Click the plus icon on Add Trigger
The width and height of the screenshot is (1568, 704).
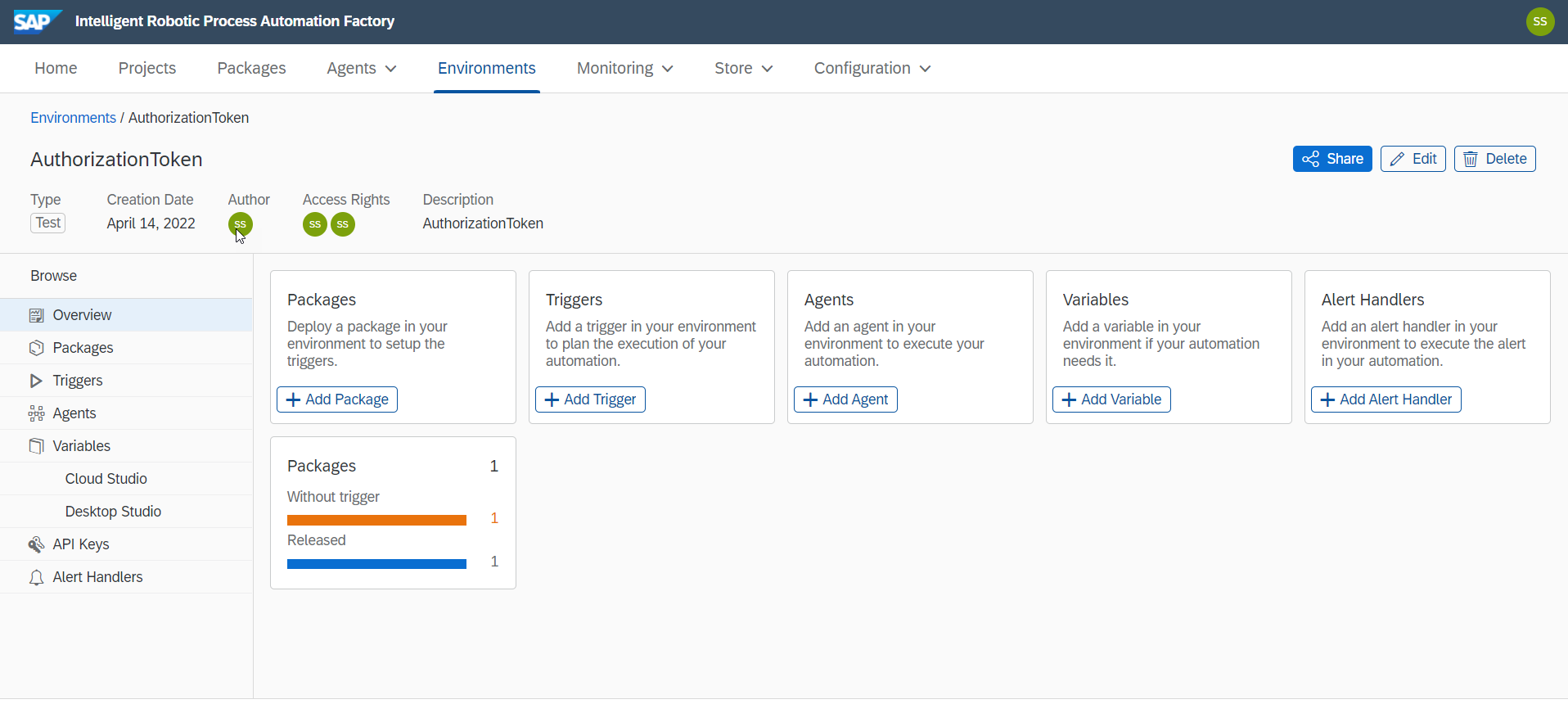(x=552, y=399)
